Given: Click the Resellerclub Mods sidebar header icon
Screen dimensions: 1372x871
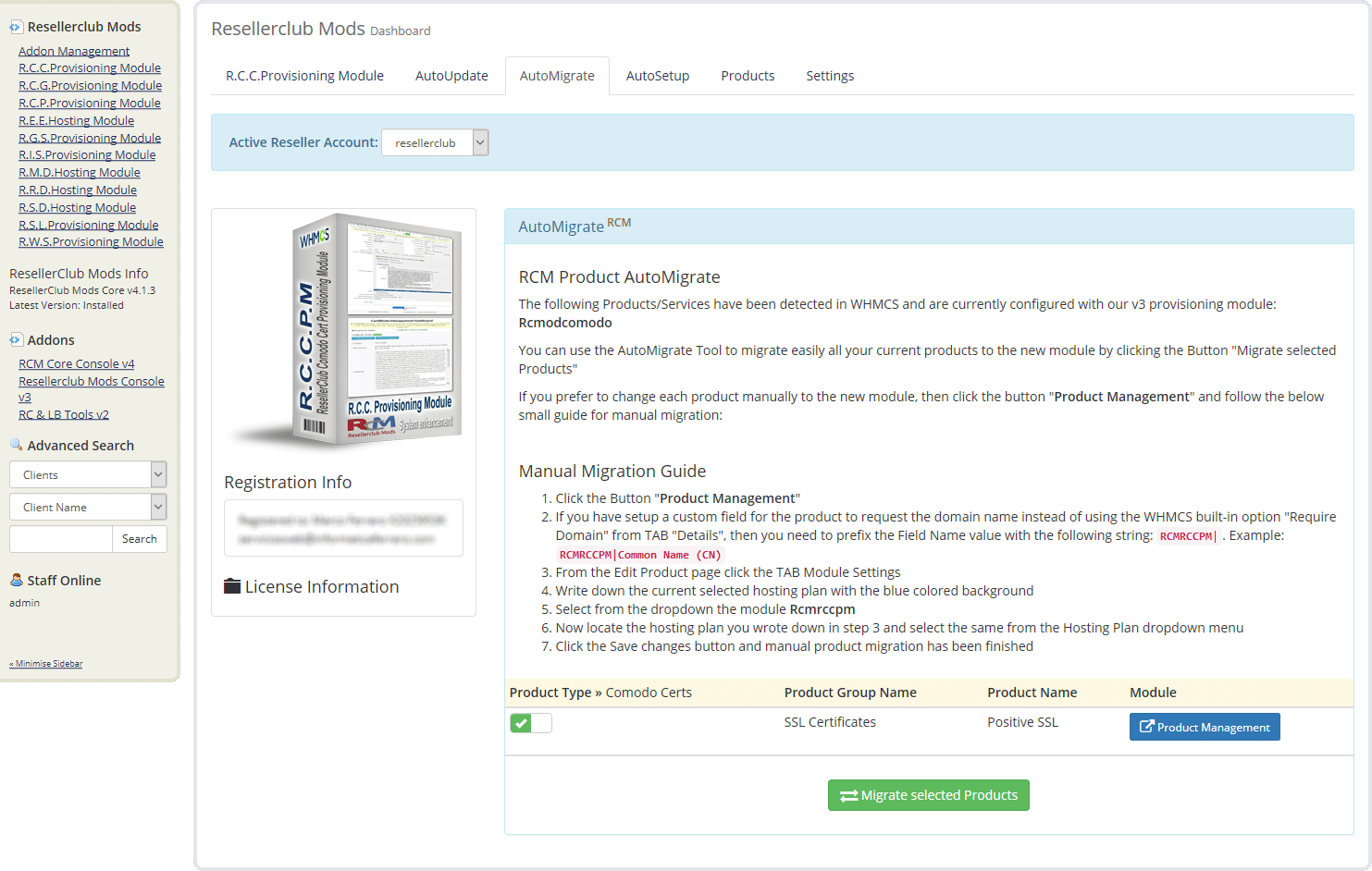Looking at the screenshot, I should (16, 27).
